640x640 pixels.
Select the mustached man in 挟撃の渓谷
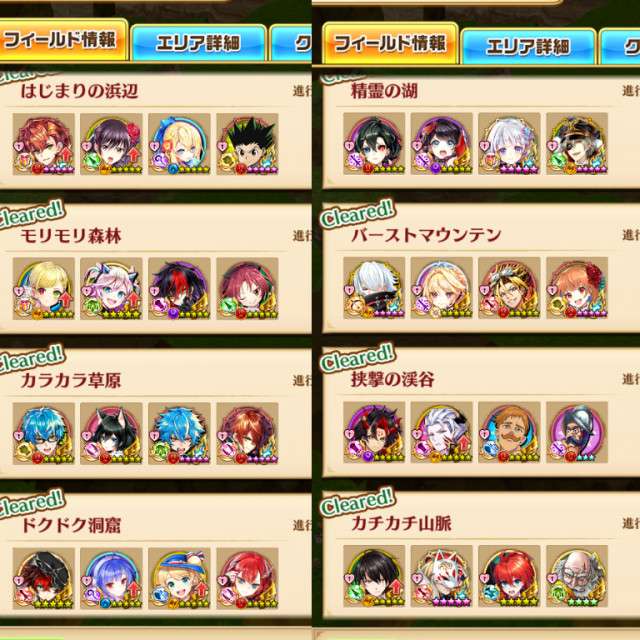click(509, 433)
